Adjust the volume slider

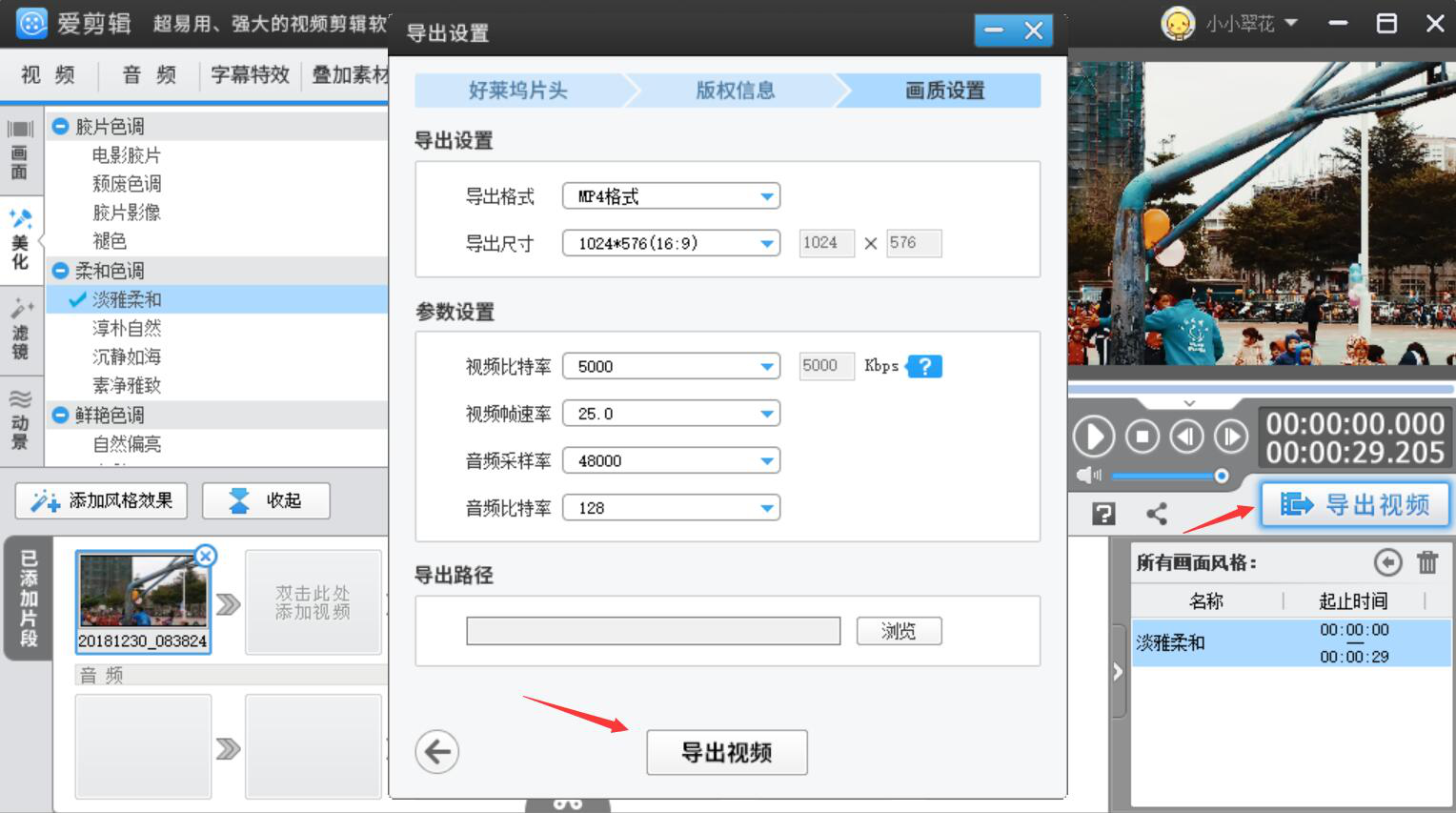click(x=1168, y=476)
